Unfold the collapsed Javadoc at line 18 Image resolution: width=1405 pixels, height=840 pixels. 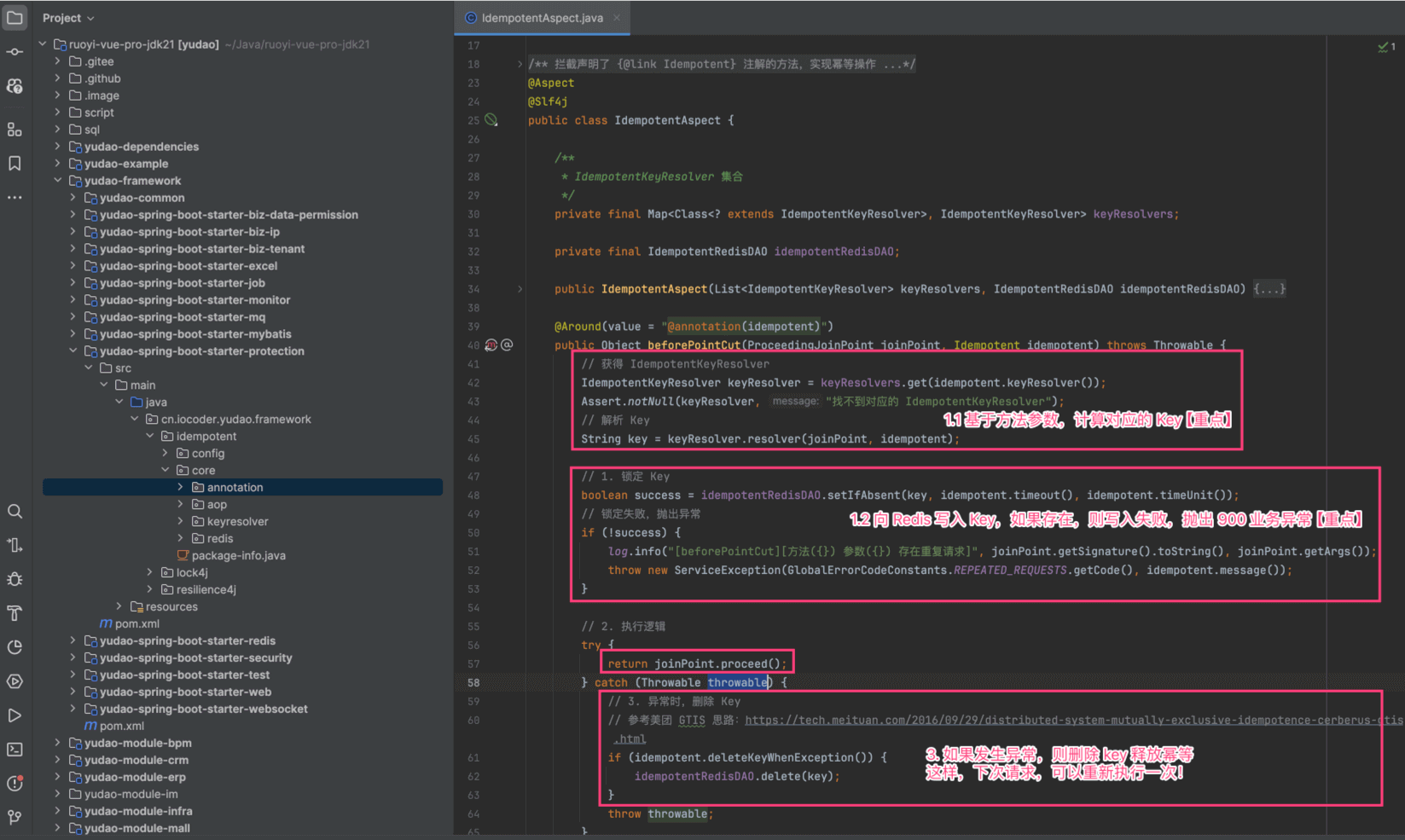(520, 64)
